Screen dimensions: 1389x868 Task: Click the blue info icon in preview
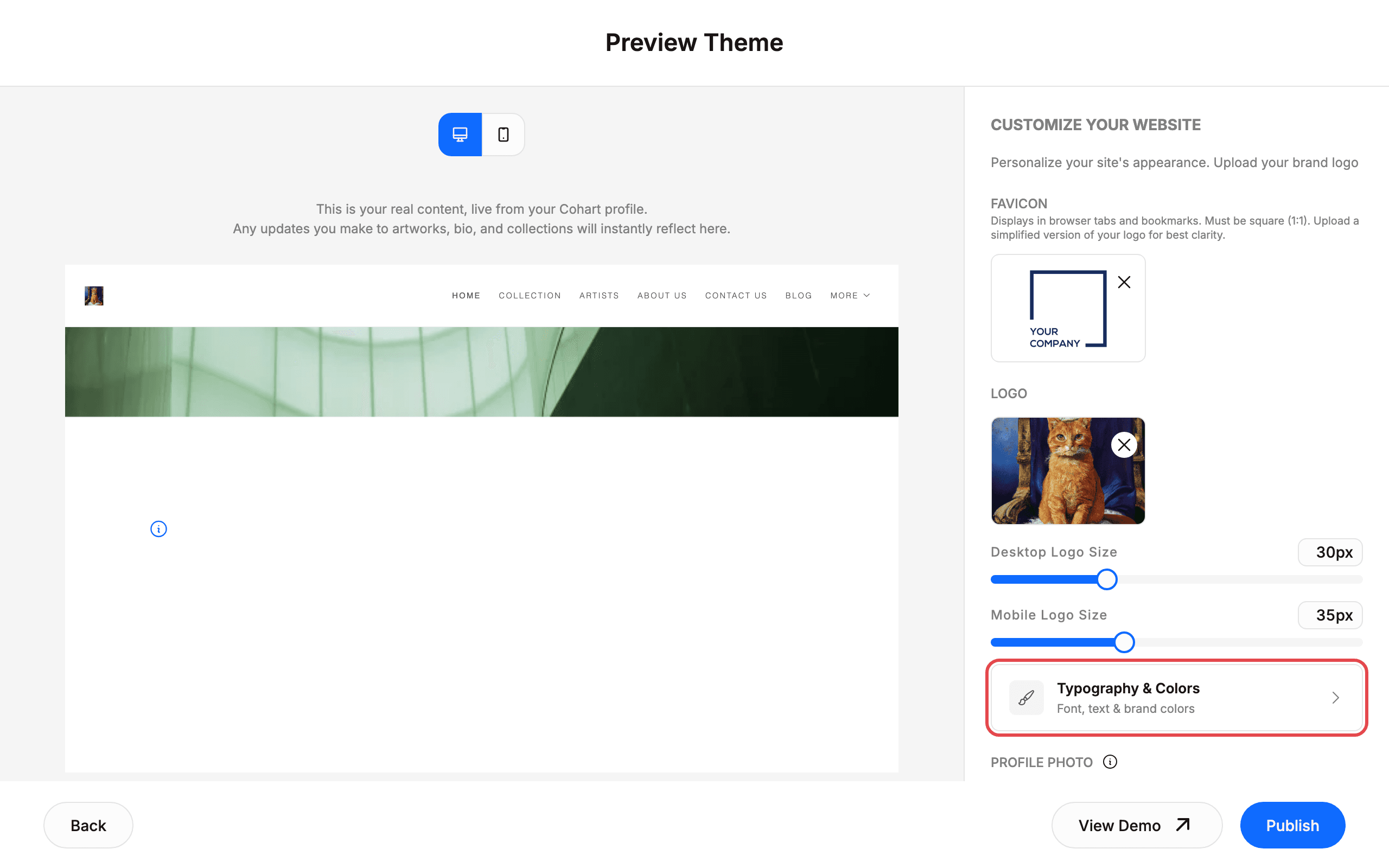click(x=158, y=529)
